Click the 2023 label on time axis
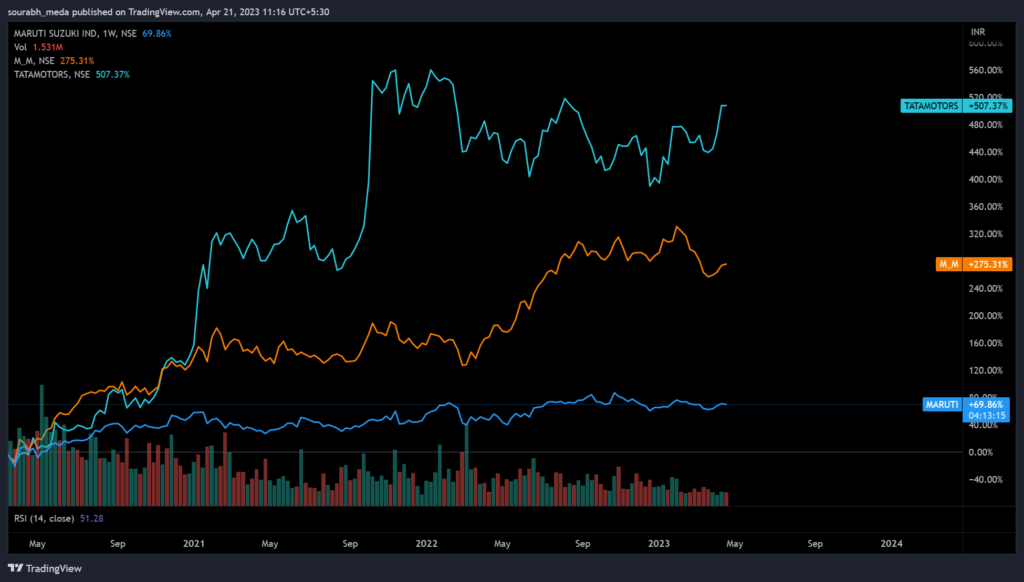Viewport: 1024px width, 582px height. coord(659,543)
